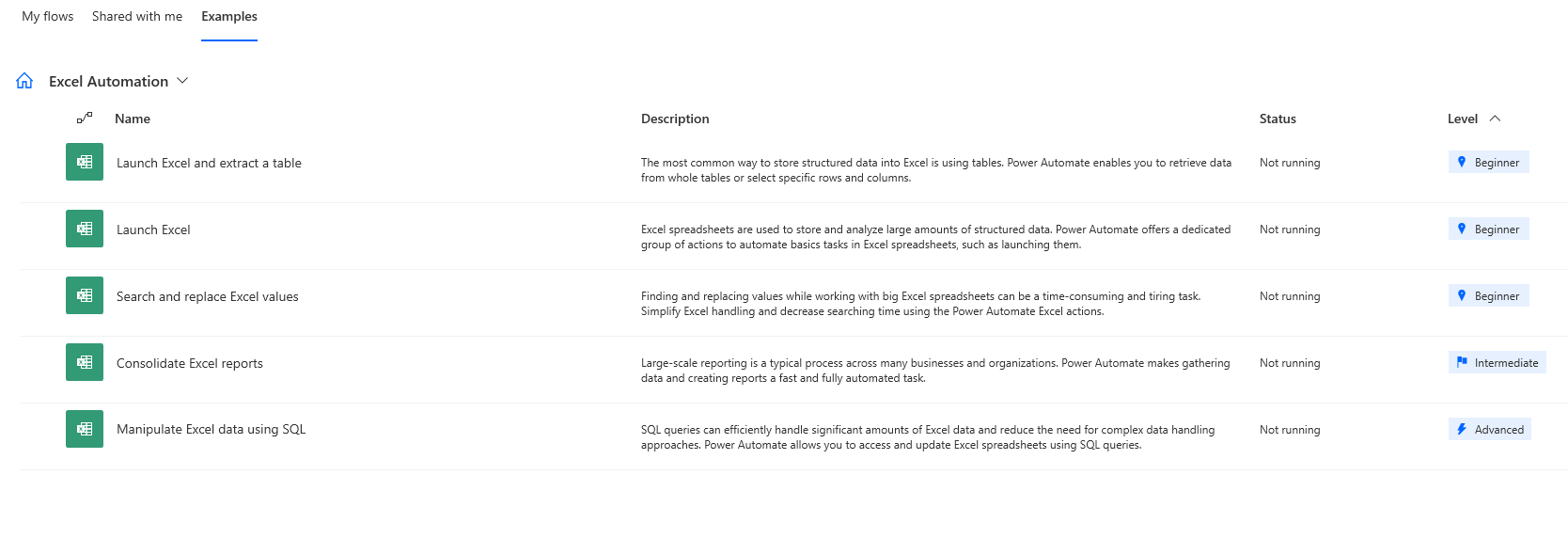Open the Consolidate Excel reports flow

pyautogui.click(x=190, y=363)
